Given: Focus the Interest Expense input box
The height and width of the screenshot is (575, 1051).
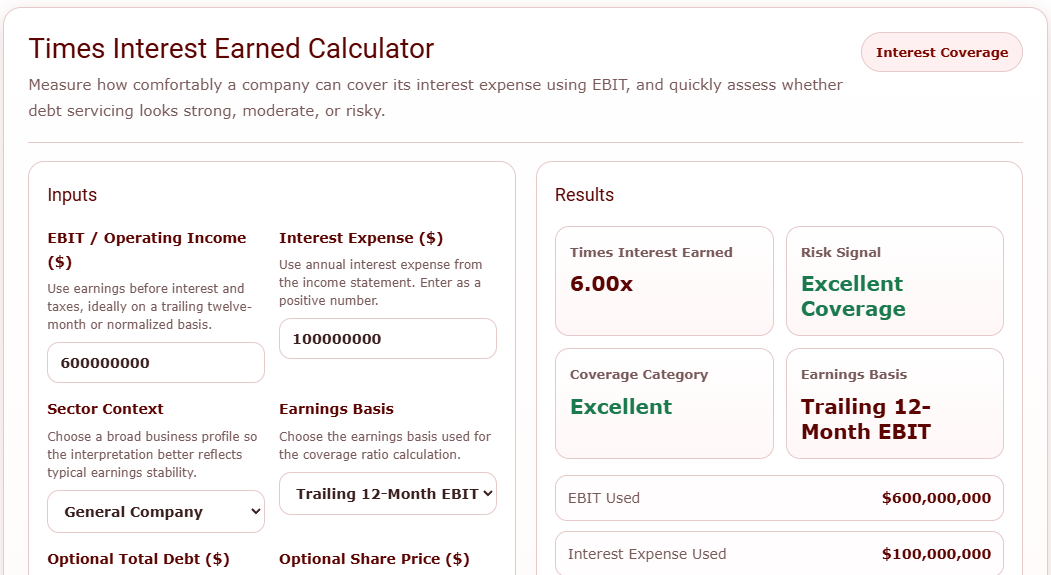Looking at the screenshot, I should click(387, 339).
